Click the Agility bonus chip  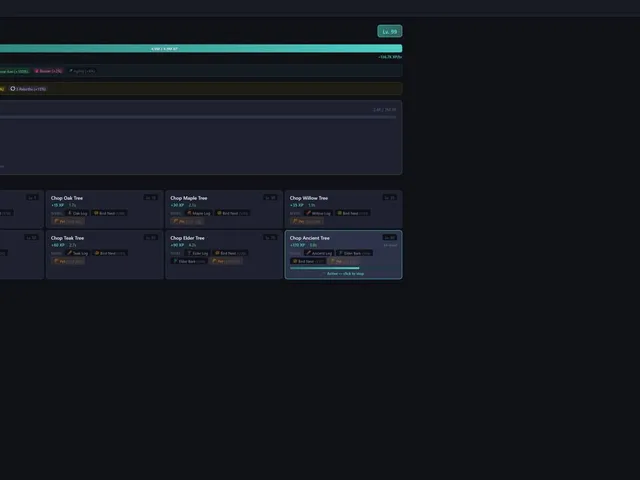coord(82,71)
